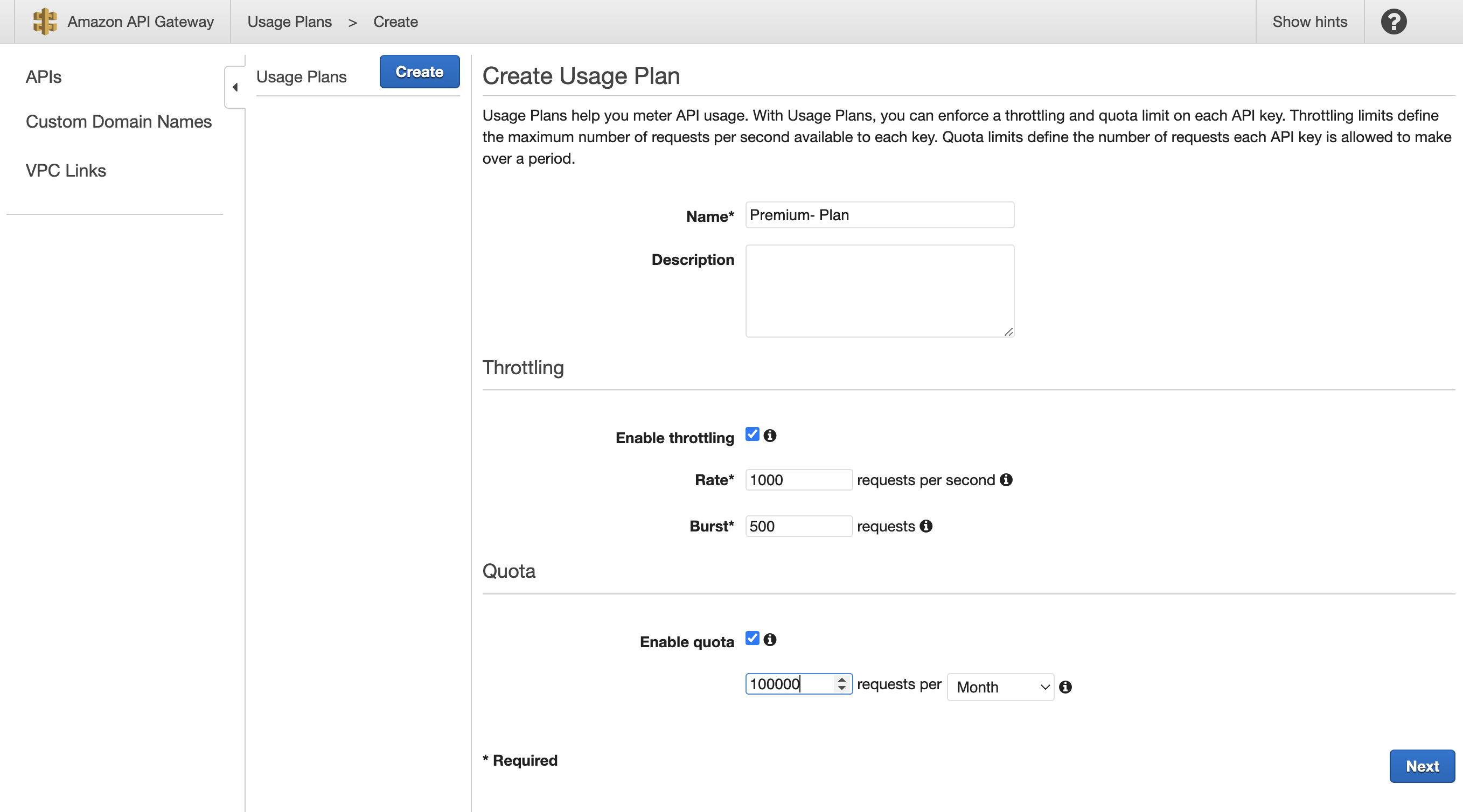Uncheck the Enable throttling checkbox
Image resolution: width=1463 pixels, height=812 pixels.
[x=752, y=434]
